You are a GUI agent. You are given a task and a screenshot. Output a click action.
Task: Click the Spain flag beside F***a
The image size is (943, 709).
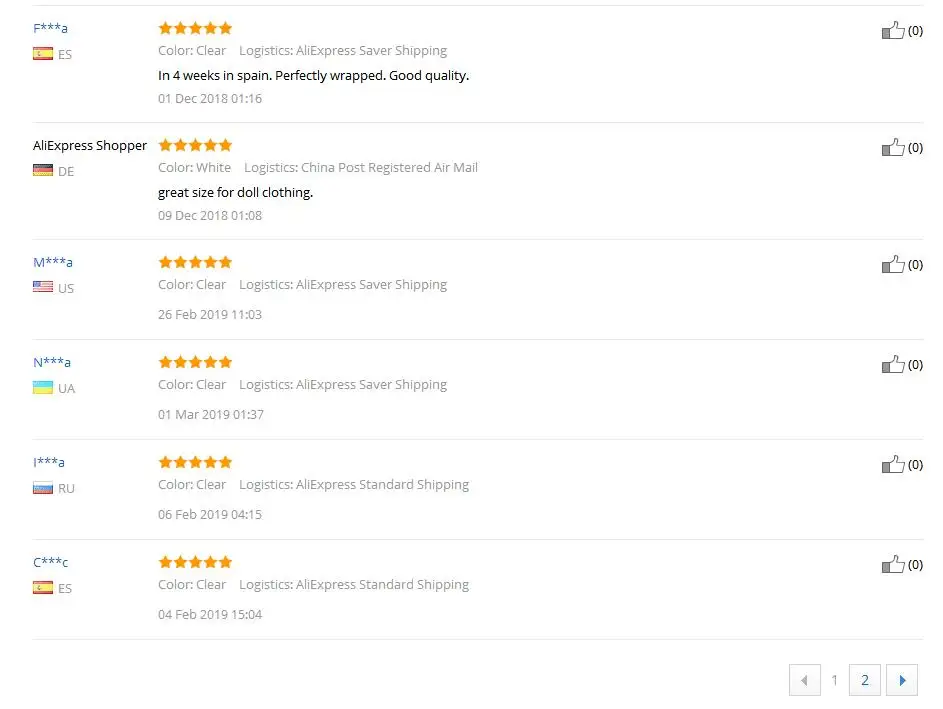(43, 54)
